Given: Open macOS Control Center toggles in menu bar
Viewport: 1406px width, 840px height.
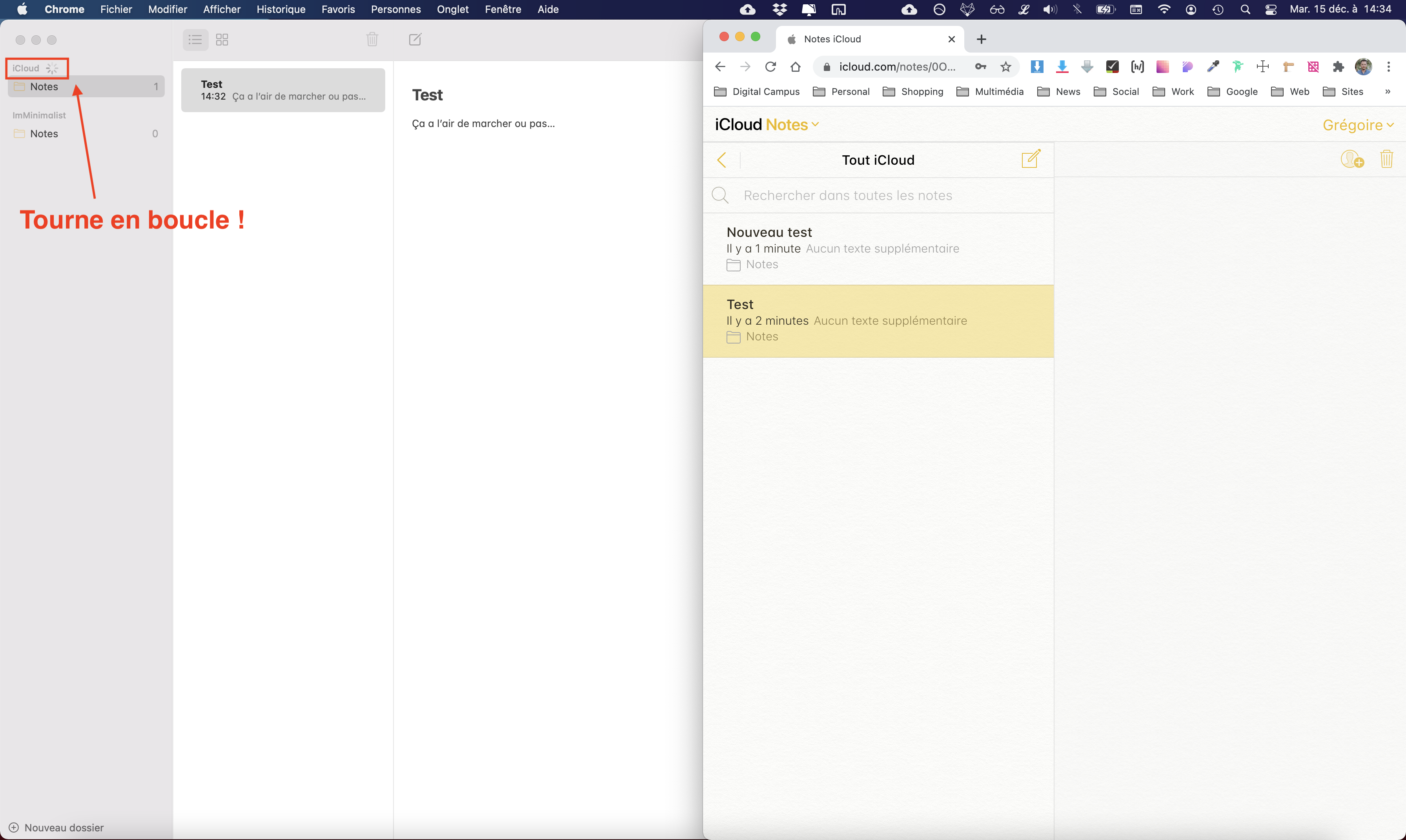Looking at the screenshot, I should pyautogui.click(x=1271, y=9).
